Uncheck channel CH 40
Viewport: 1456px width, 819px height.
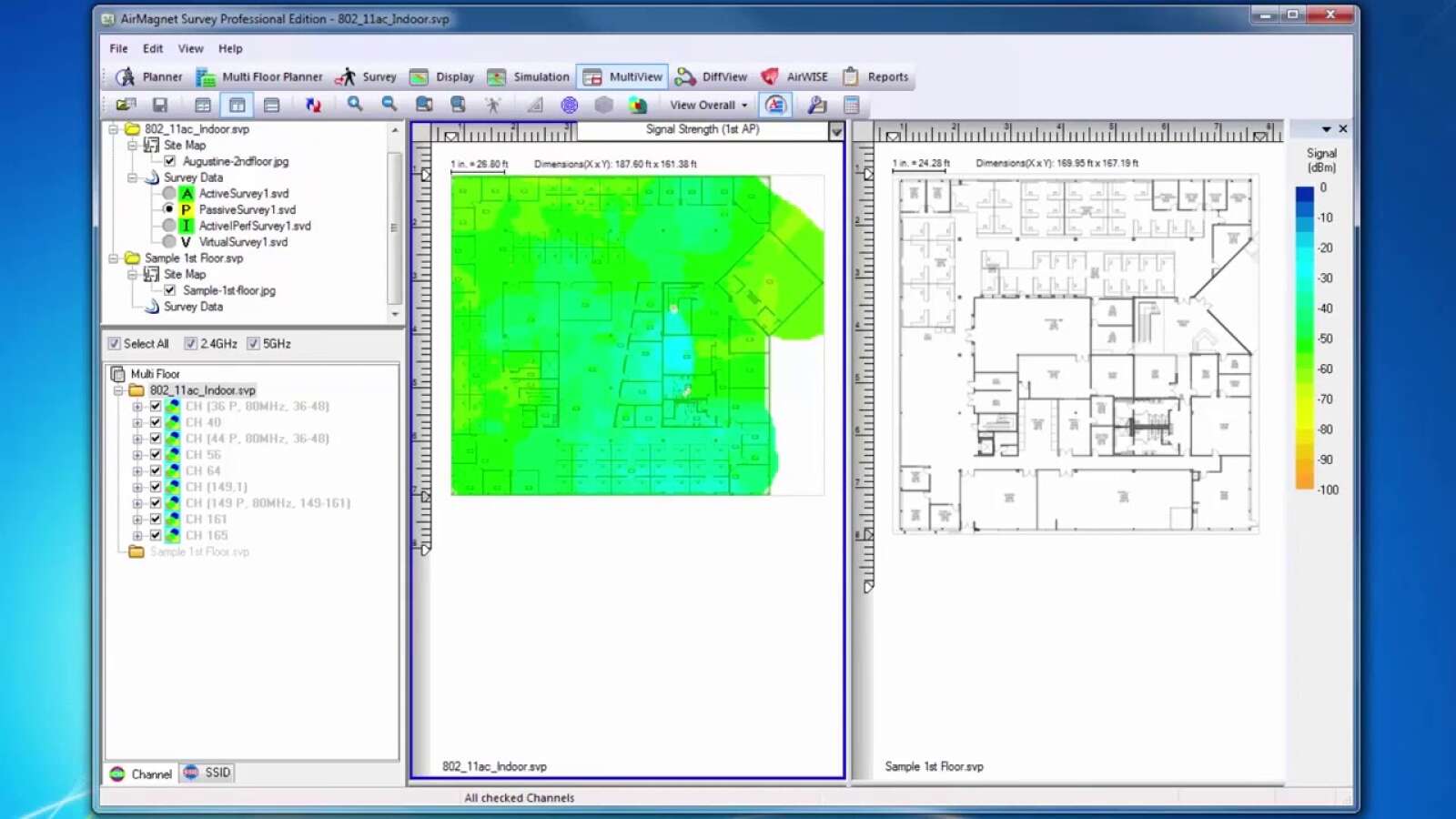(156, 422)
